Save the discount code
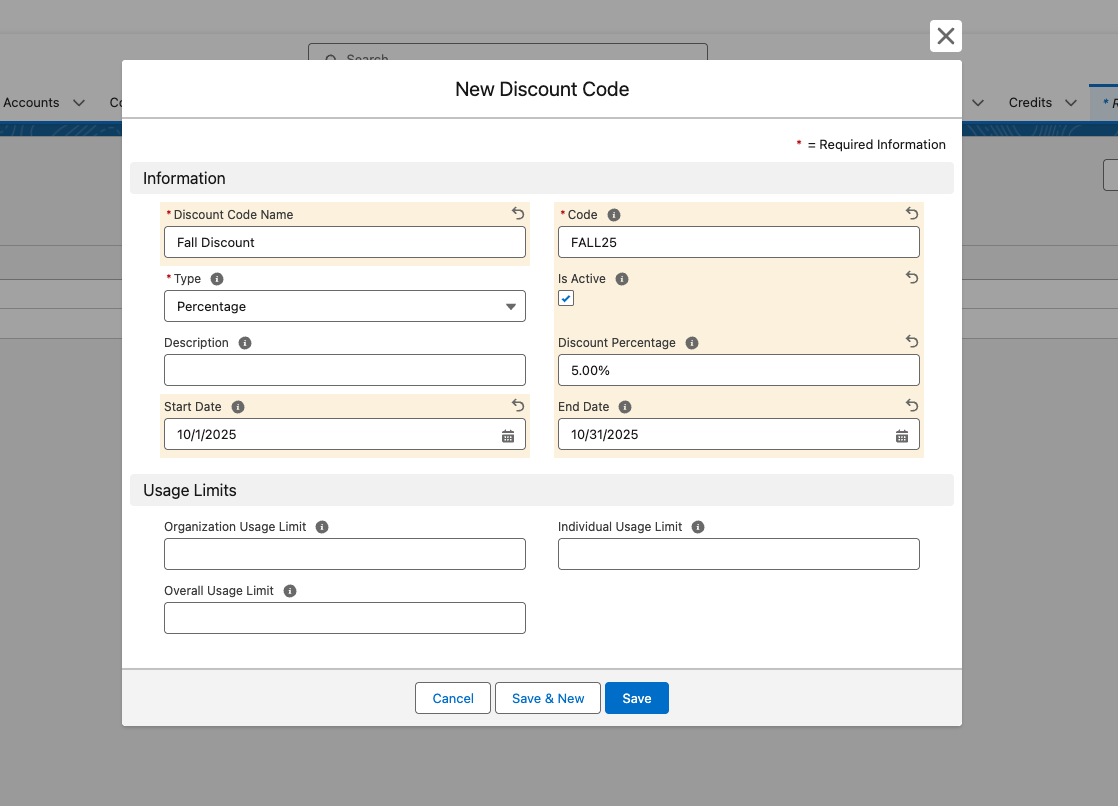Viewport: 1118px width, 806px height. tap(637, 698)
